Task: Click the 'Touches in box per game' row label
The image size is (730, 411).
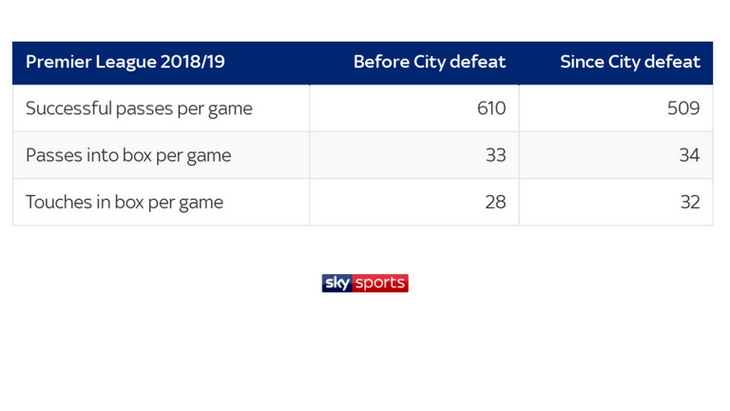Action: click(x=124, y=202)
